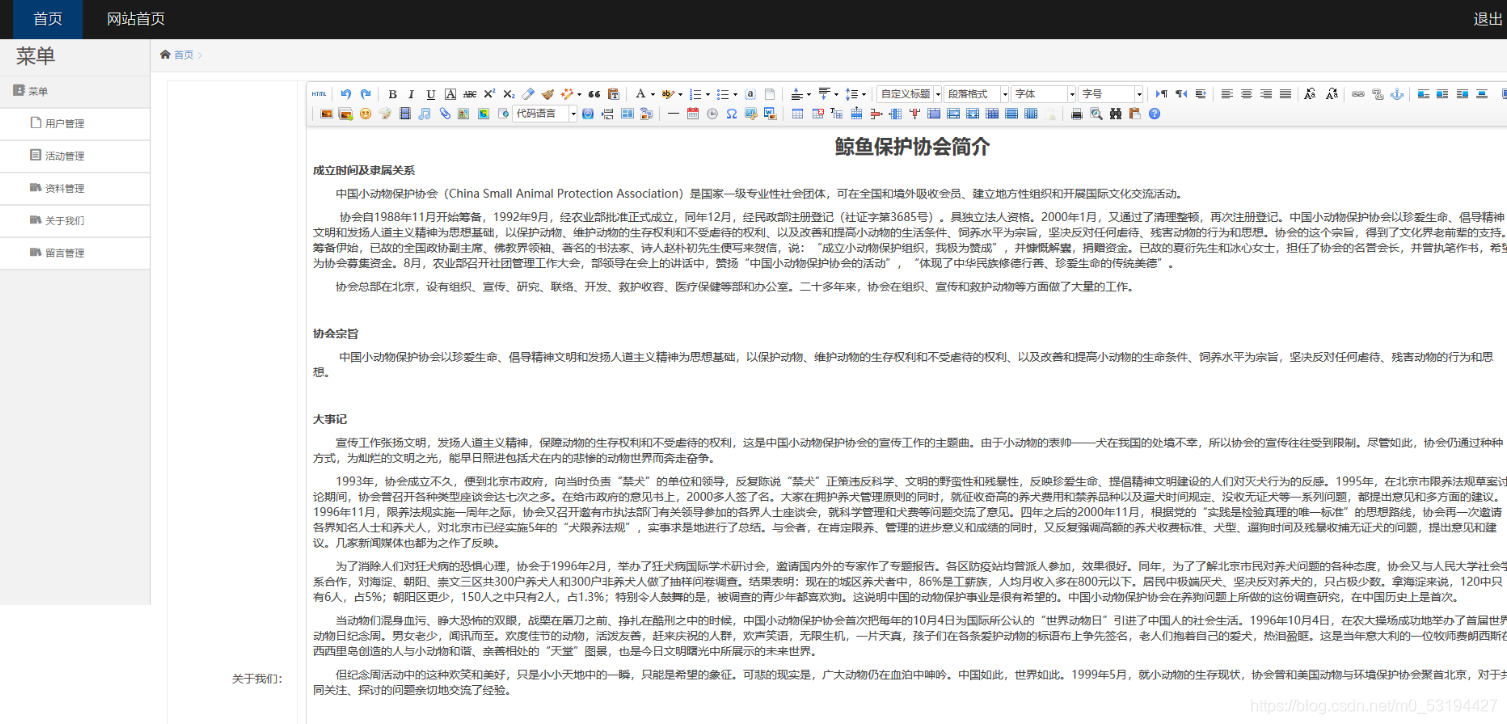Upload a single image icon
The width and height of the screenshot is (1507, 724).
[x=326, y=113]
